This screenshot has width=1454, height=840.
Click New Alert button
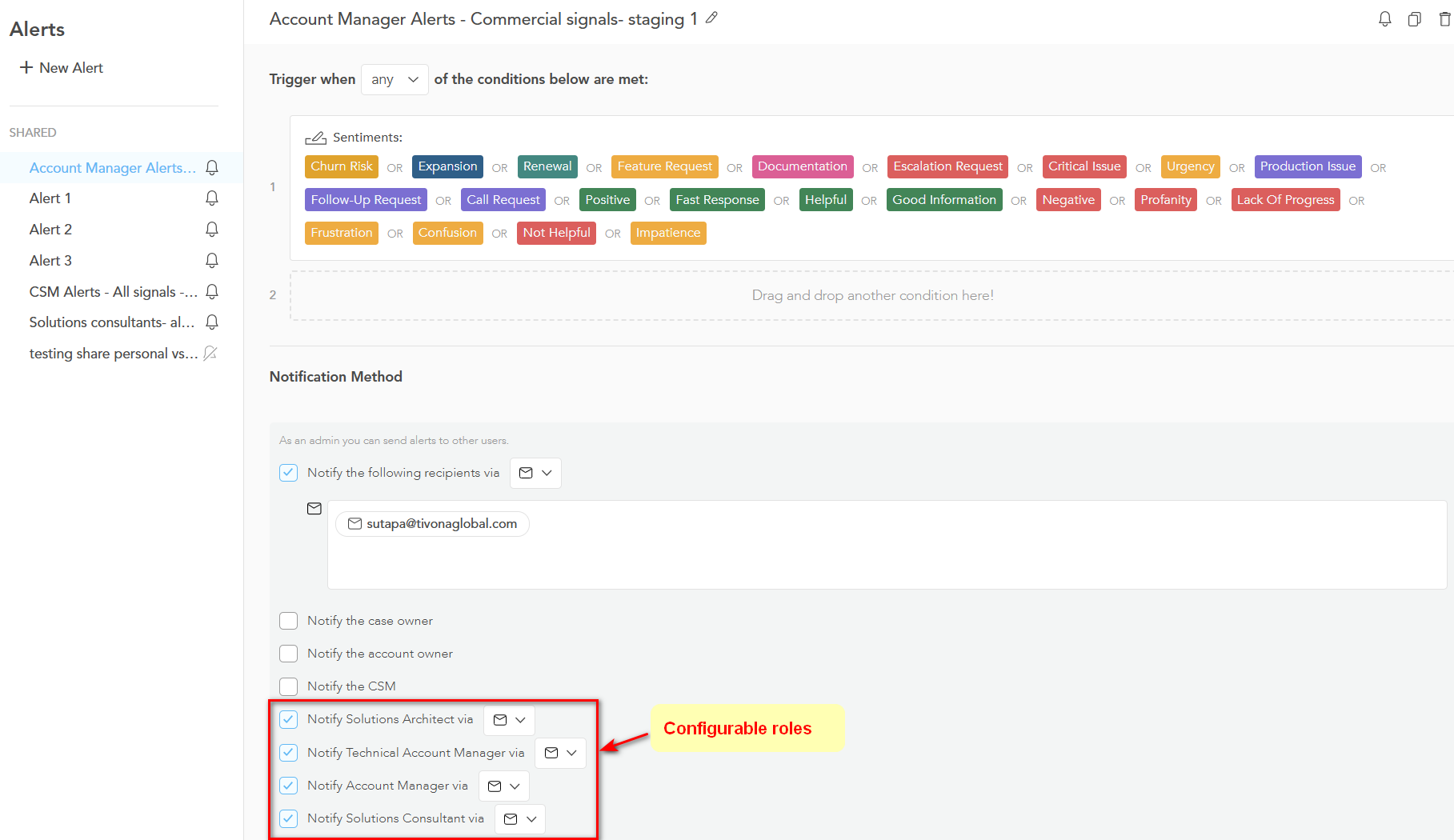62,68
